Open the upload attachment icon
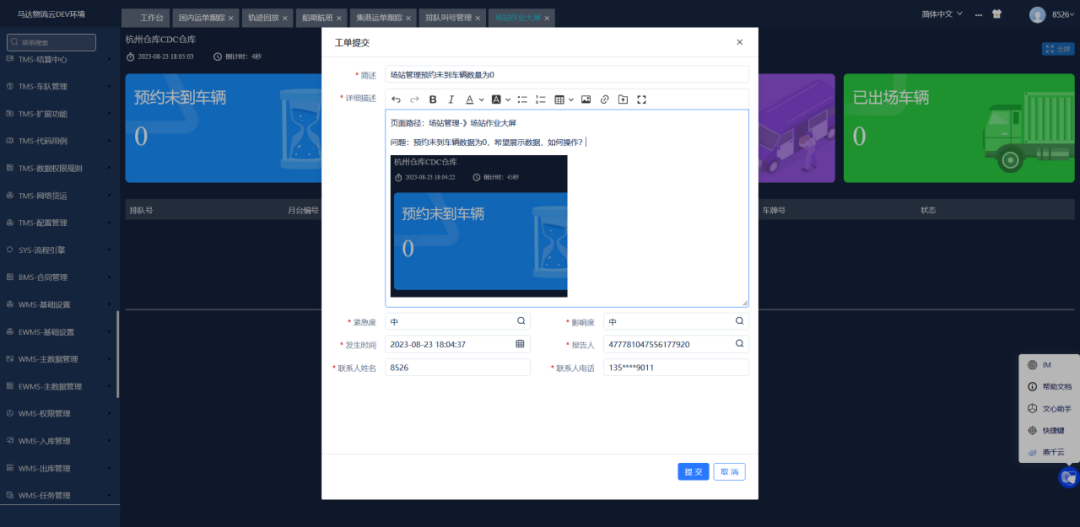1080x527 pixels. point(623,99)
